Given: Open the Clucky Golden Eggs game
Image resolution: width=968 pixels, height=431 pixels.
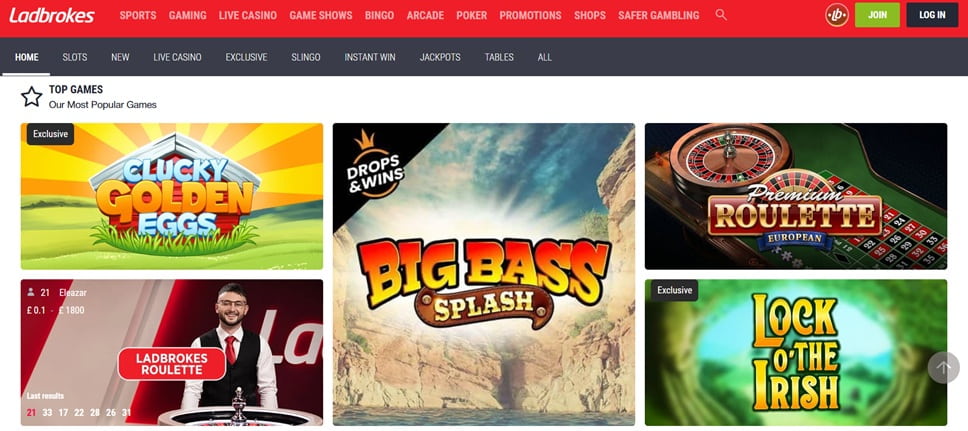Looking at the screenshot, I should [172, 196].
